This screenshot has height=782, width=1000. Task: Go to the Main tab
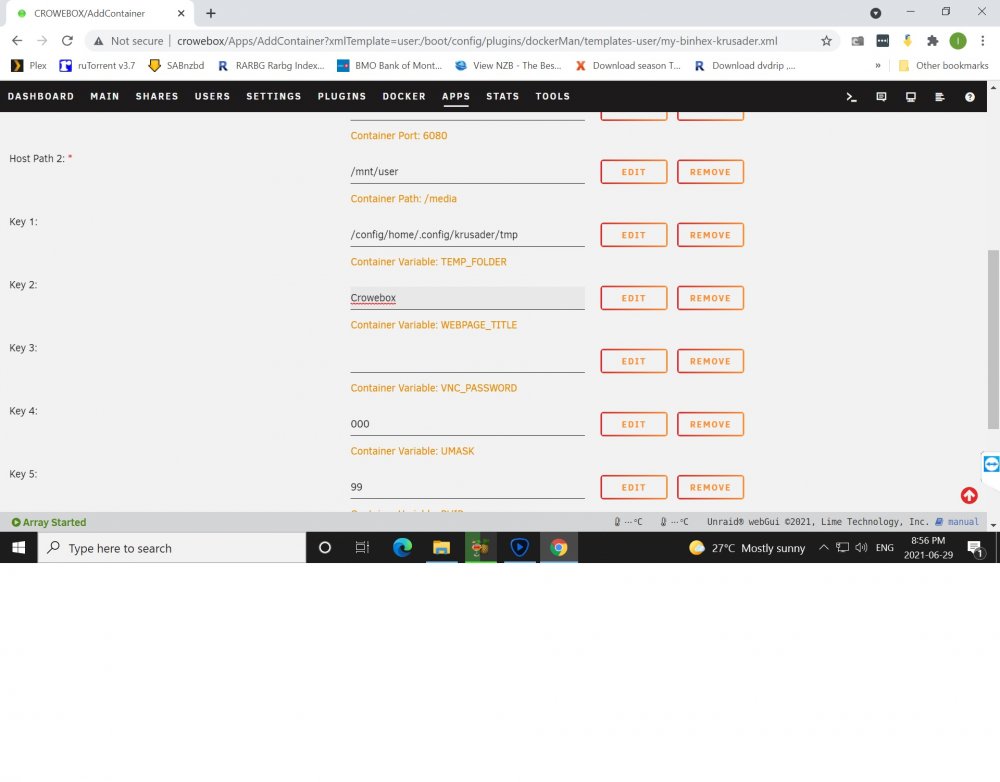coord(105,96)
